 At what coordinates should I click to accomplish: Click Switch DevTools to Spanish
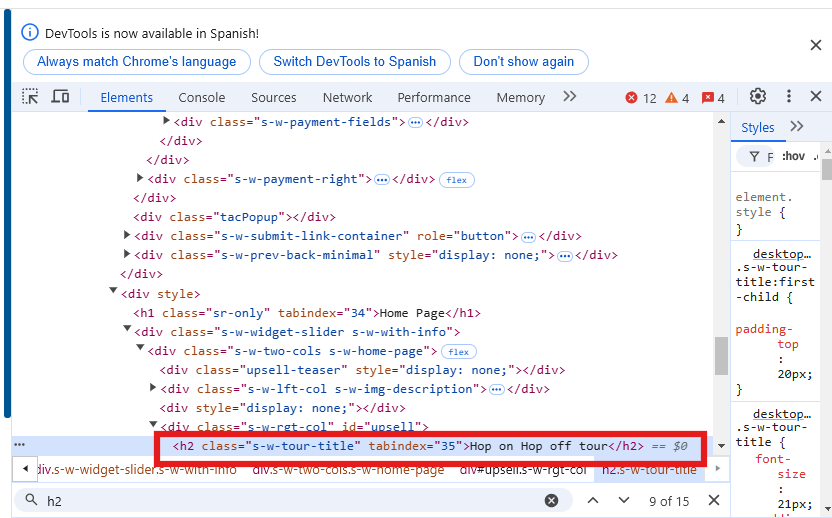354,62
